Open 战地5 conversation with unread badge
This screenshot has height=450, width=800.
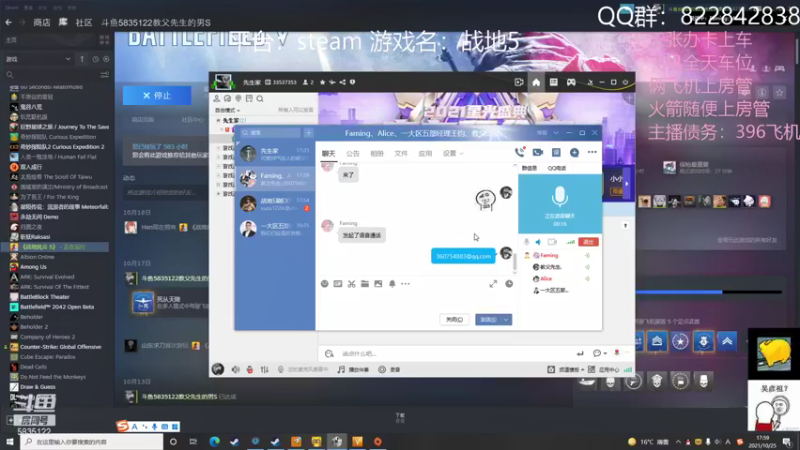pos(275,204)
